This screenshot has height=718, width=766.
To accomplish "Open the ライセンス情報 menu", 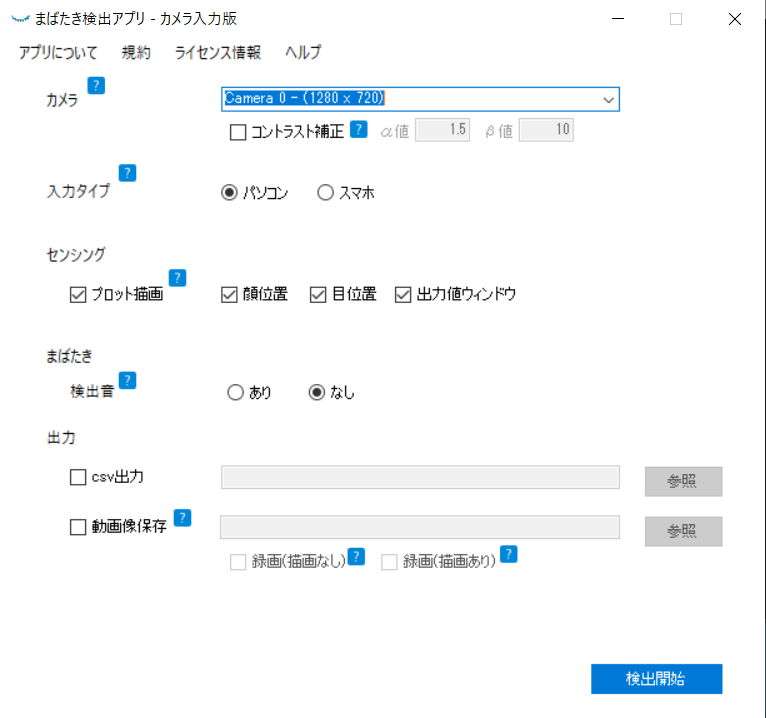I will click(x=218, y=52).
